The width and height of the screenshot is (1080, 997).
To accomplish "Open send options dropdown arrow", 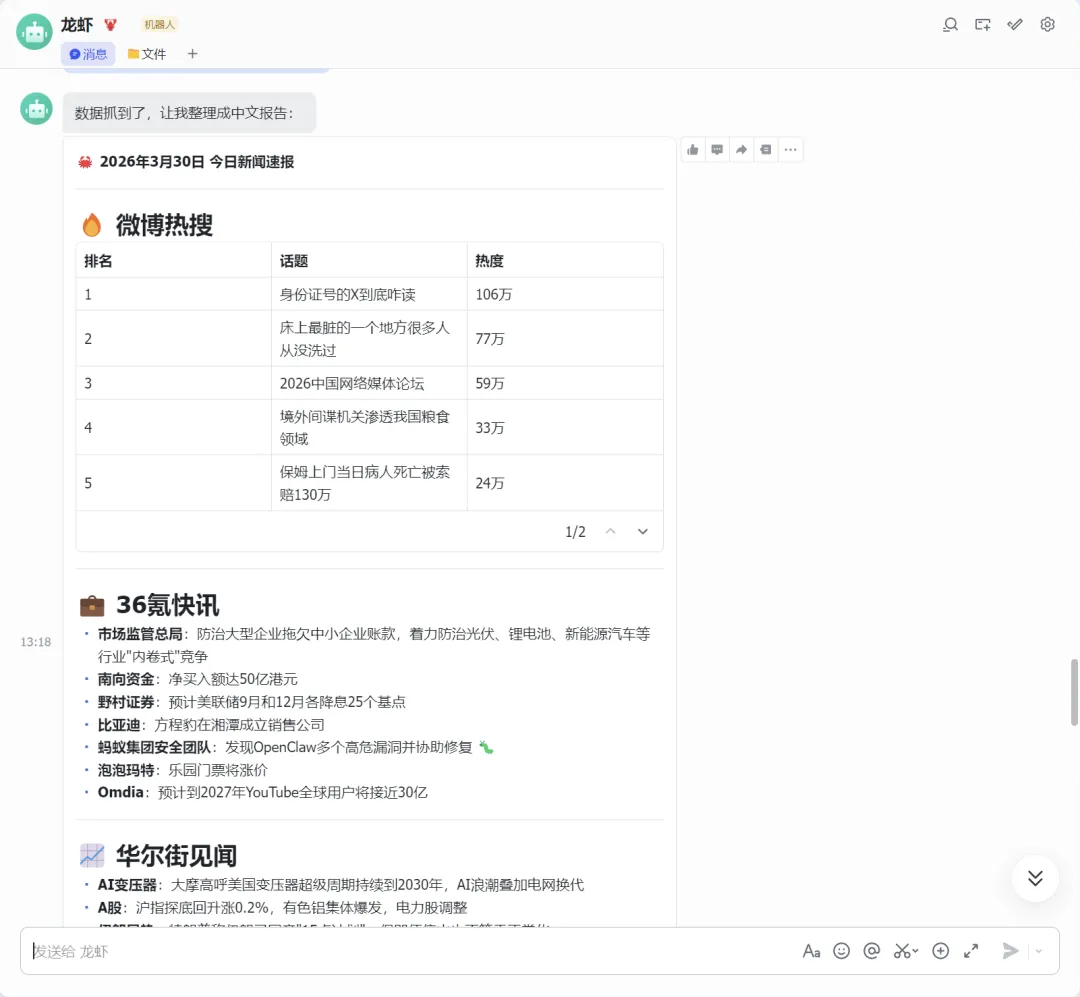I will click(1039, 951).
